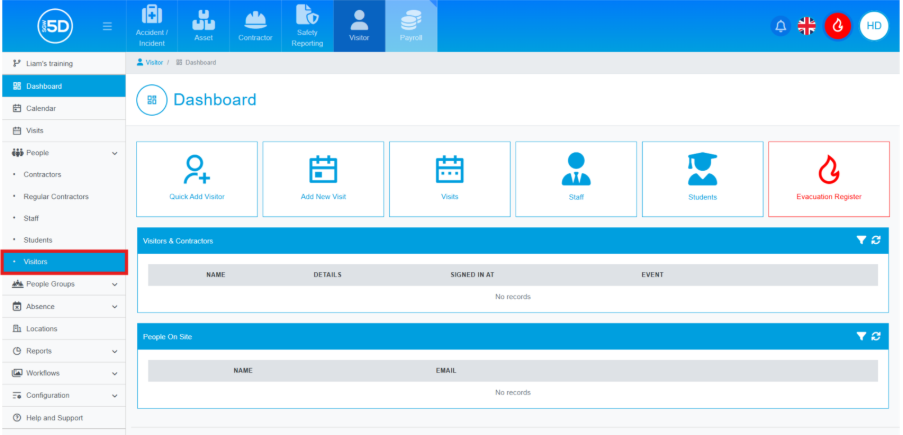Refresh the Visitors & Contractors panel
The image size is (903, 435).
(876, 240)
